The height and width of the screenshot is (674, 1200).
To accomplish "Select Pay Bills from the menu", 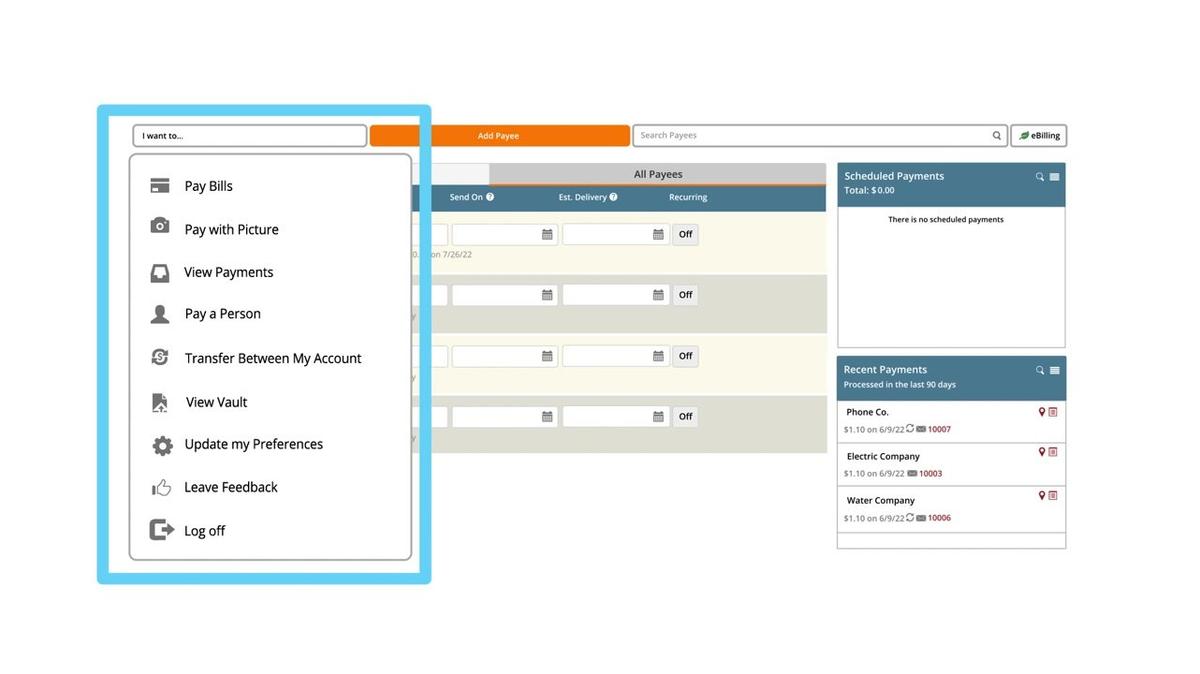I will [208, 186].
